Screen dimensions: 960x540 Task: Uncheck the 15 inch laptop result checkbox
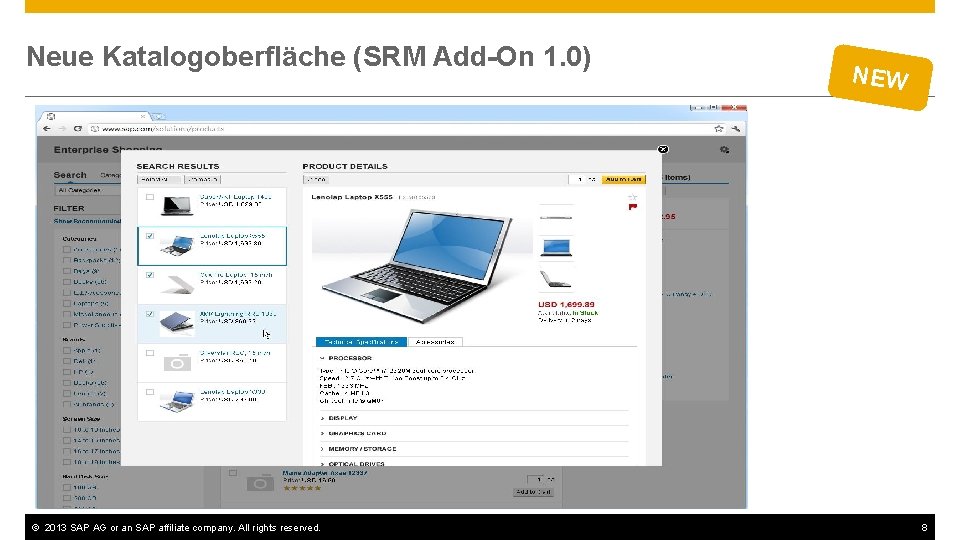click(150, 275)
